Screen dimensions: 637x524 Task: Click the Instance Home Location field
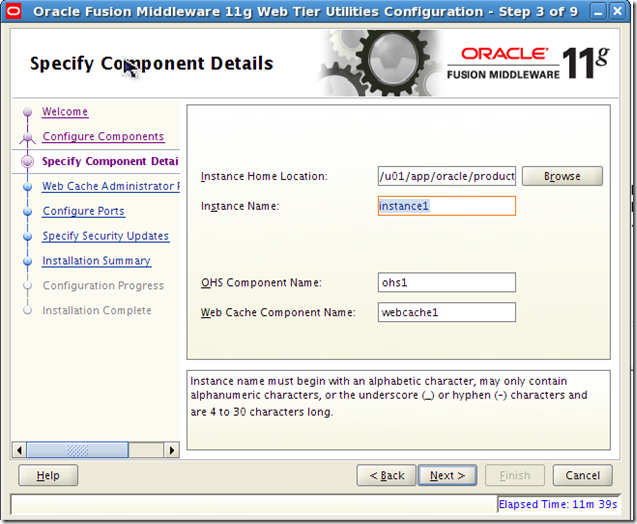click(x=446, y=176)
